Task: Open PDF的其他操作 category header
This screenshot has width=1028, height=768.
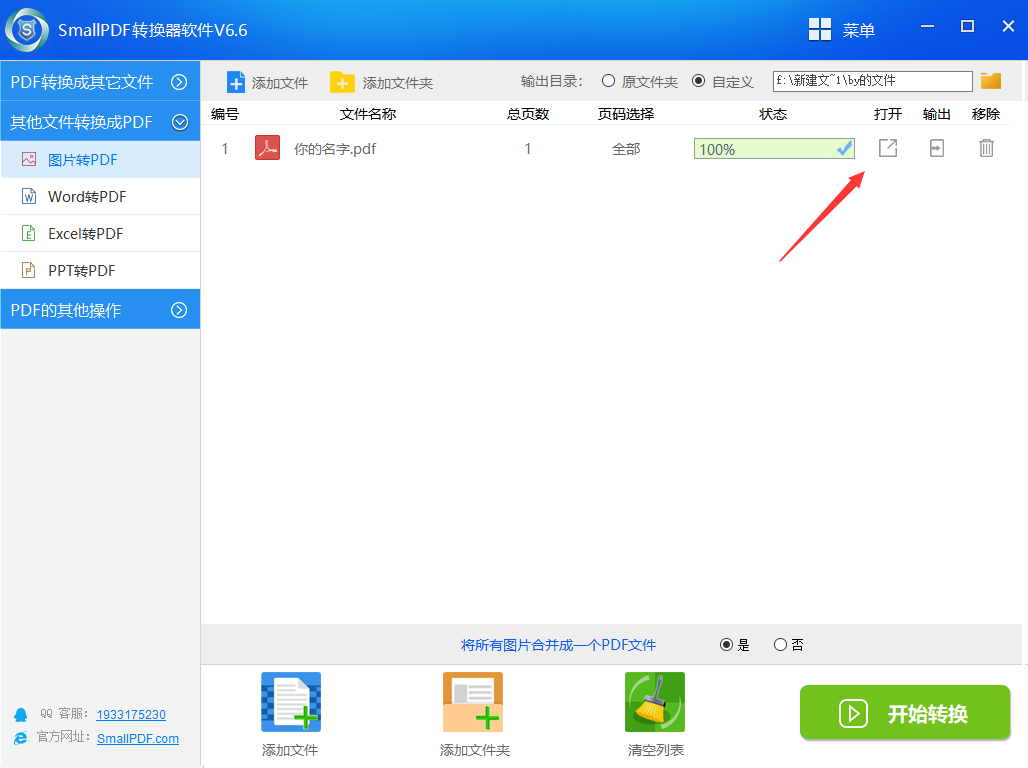Action: point(100,310)
